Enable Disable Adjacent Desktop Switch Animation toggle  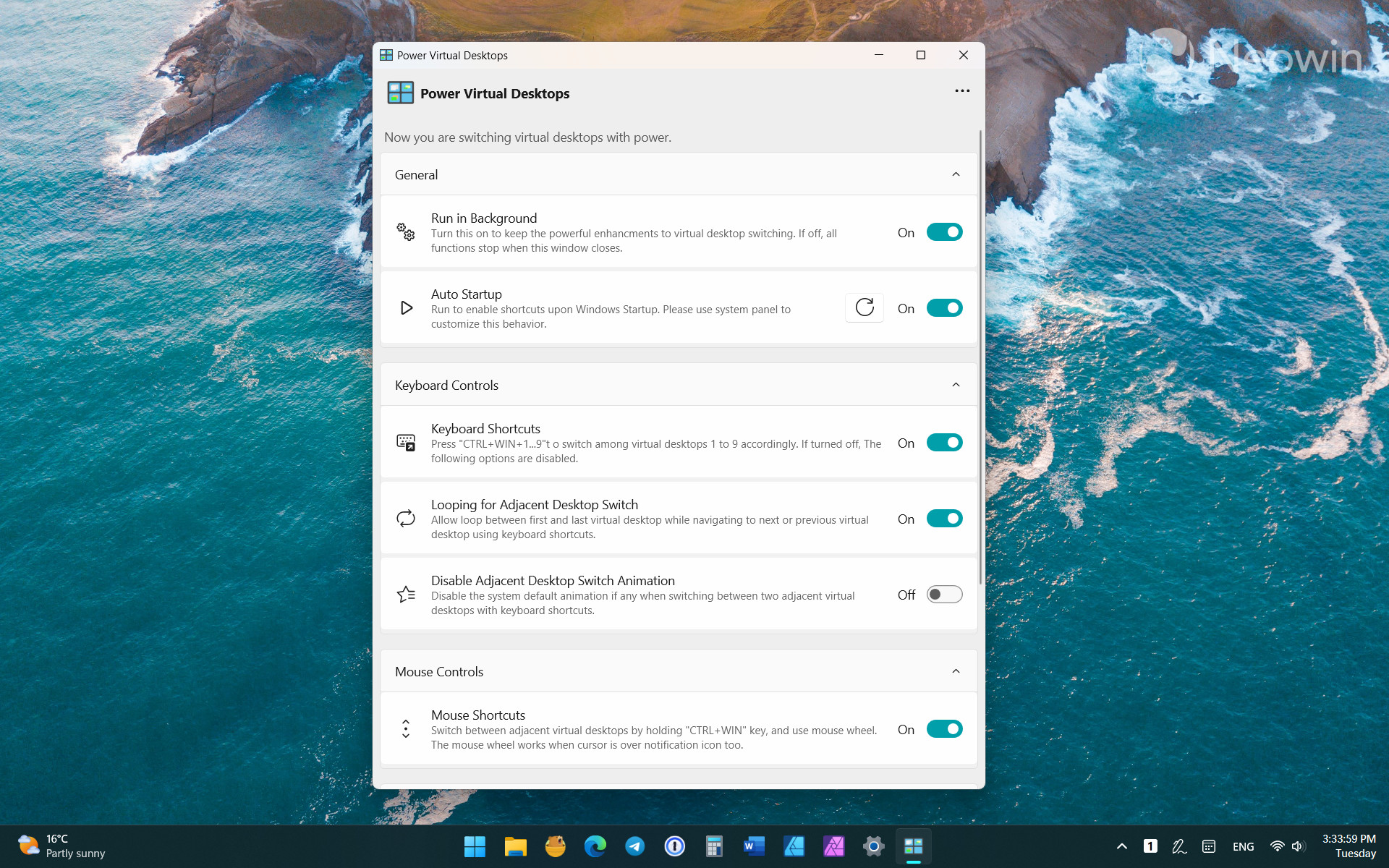coord(944,595)
